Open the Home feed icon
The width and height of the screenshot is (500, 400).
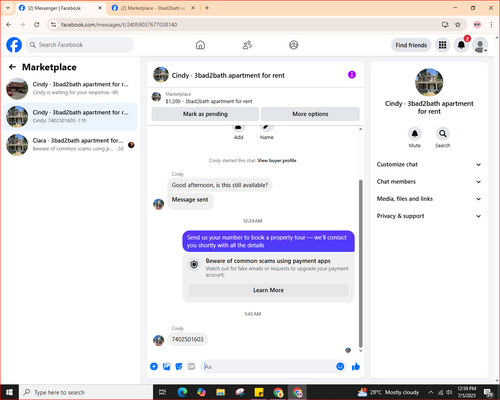pyautogui.click(x=200, y=45)
